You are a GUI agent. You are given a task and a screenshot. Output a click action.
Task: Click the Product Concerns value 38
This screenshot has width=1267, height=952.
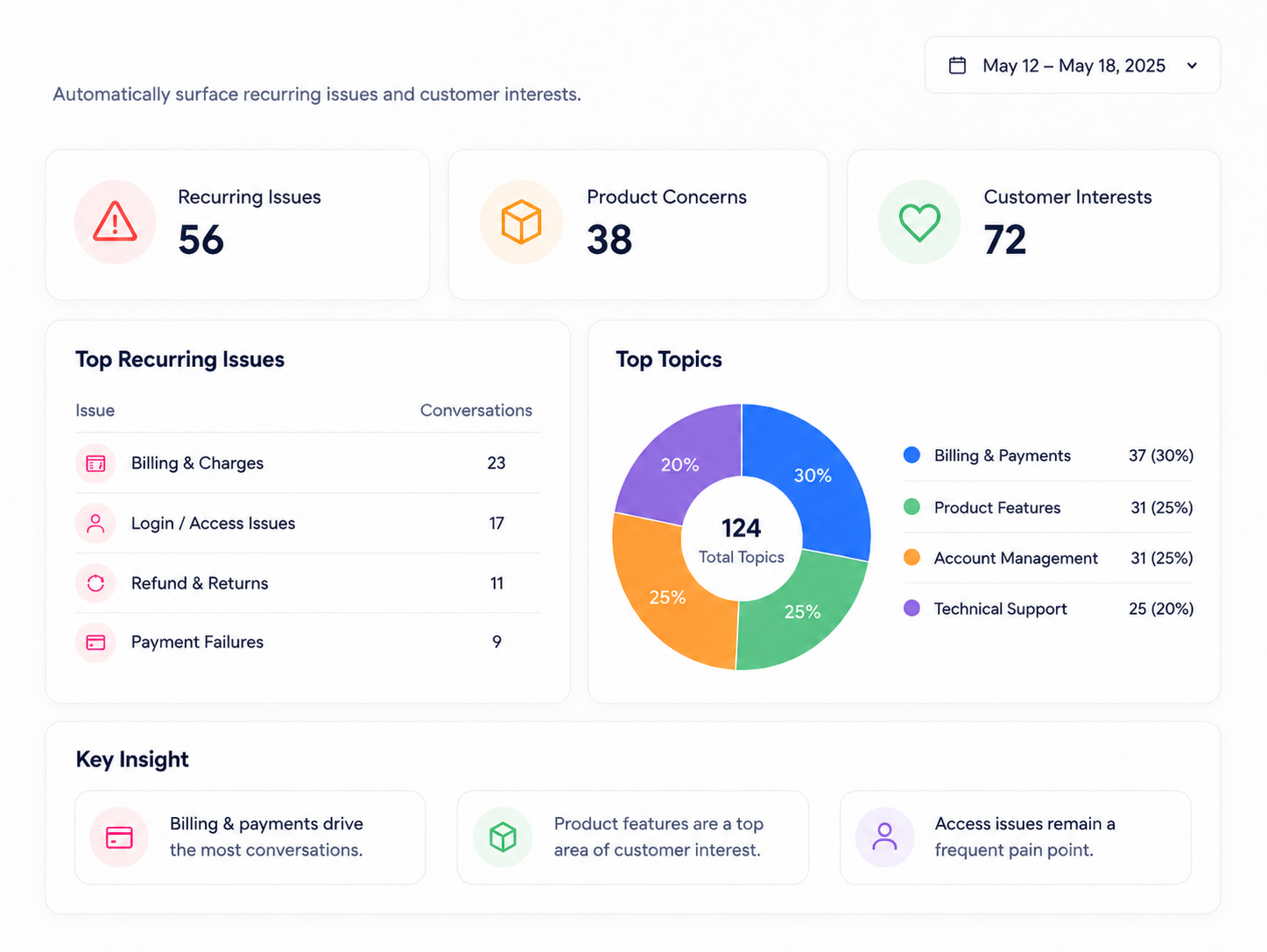(x=609, y=240)
